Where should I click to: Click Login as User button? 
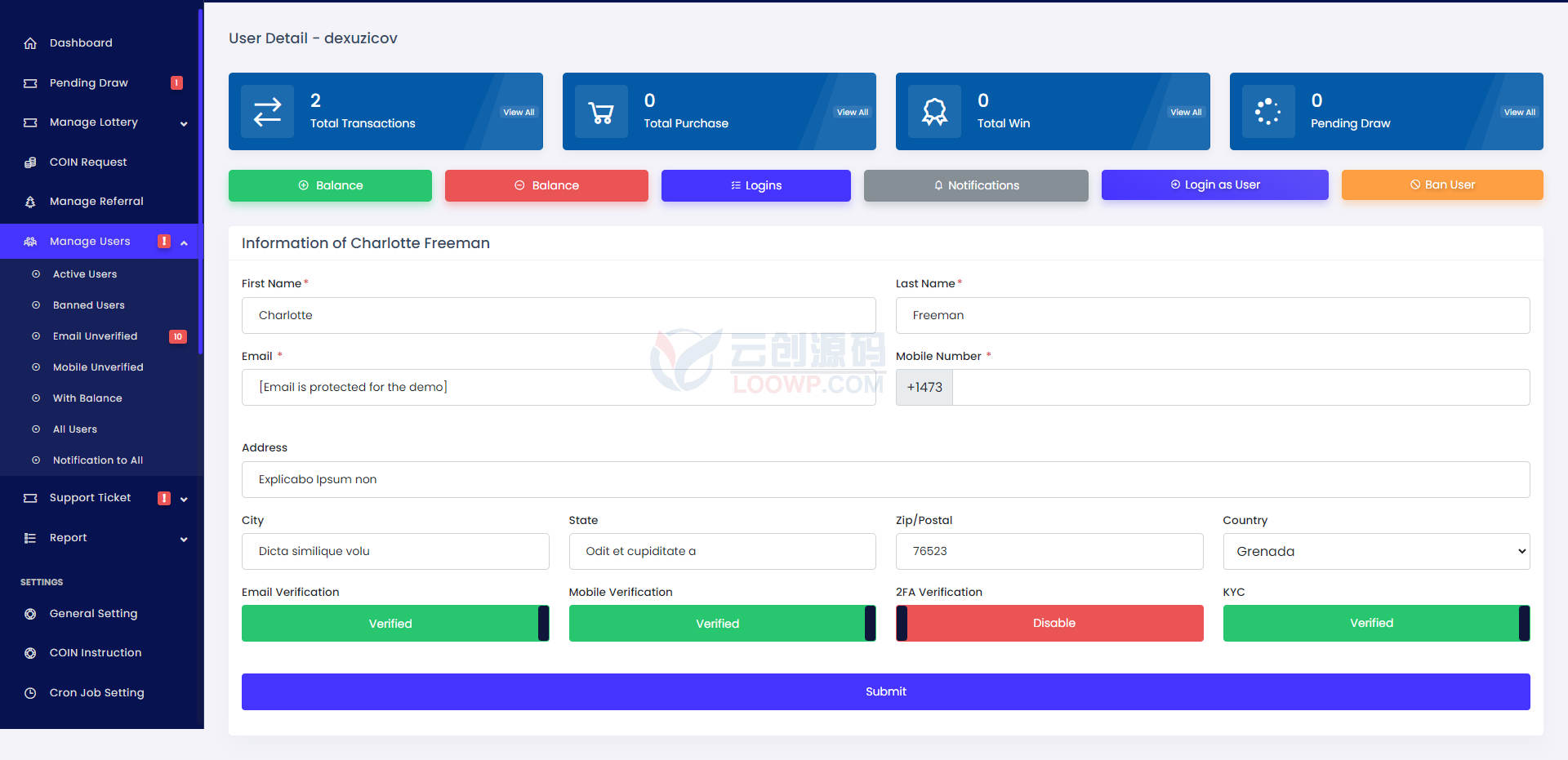[x=1215, y=184]
